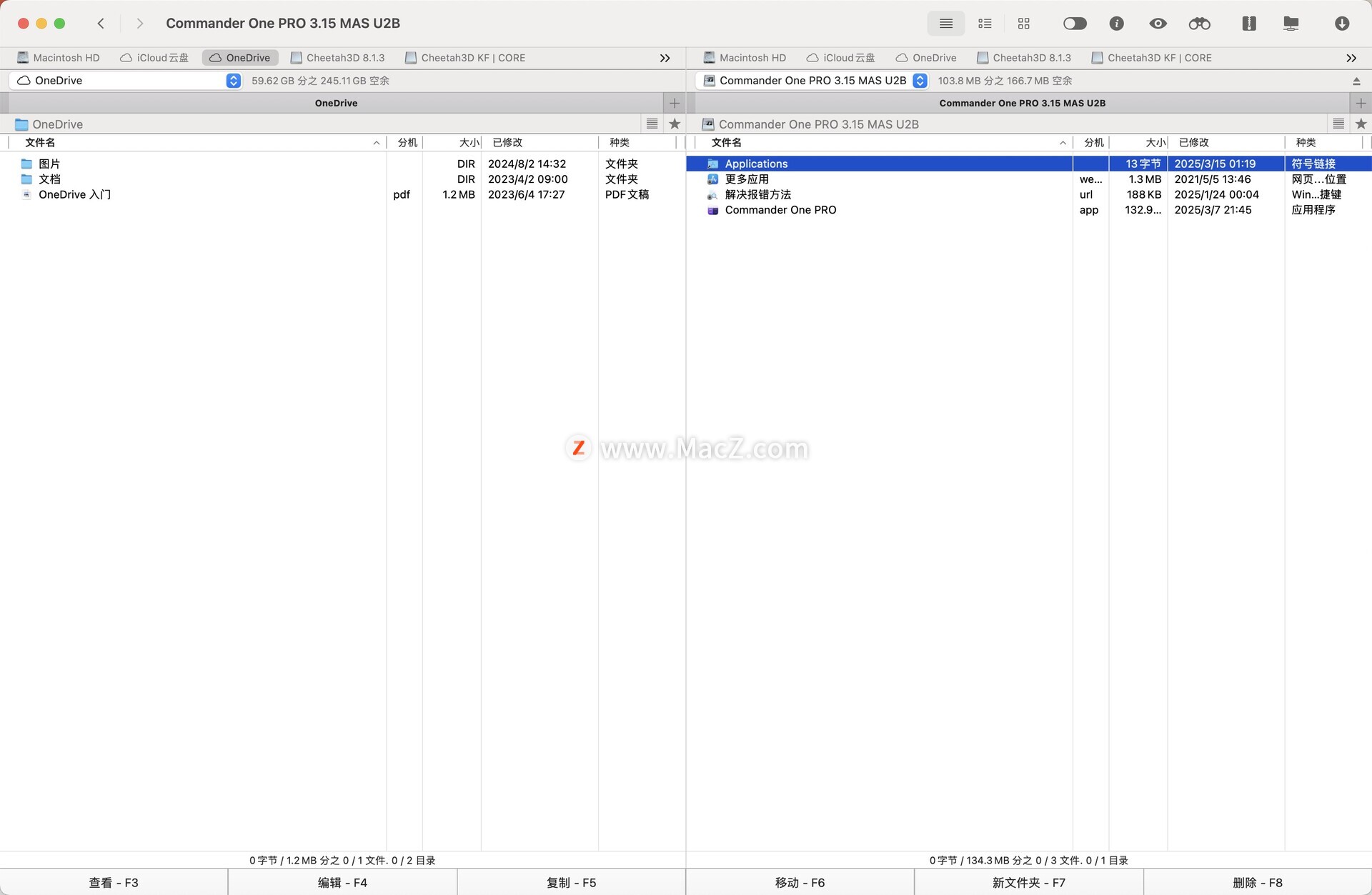The width and height of the screenshot is (1372, 895).
Task: Click the 查看 - F3 button
Action: pos(114,882)
